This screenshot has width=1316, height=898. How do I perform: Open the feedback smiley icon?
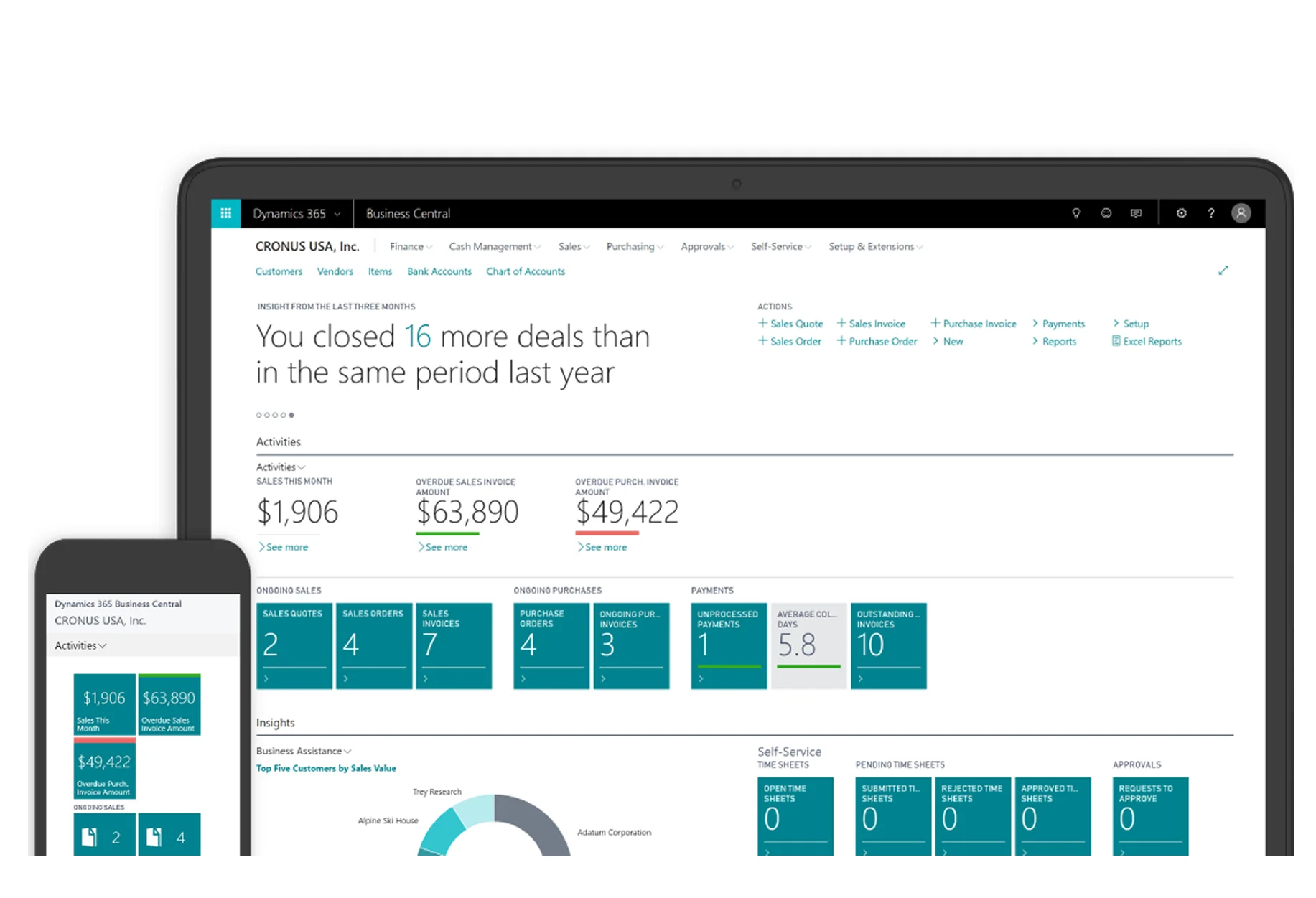point(1106,213)
